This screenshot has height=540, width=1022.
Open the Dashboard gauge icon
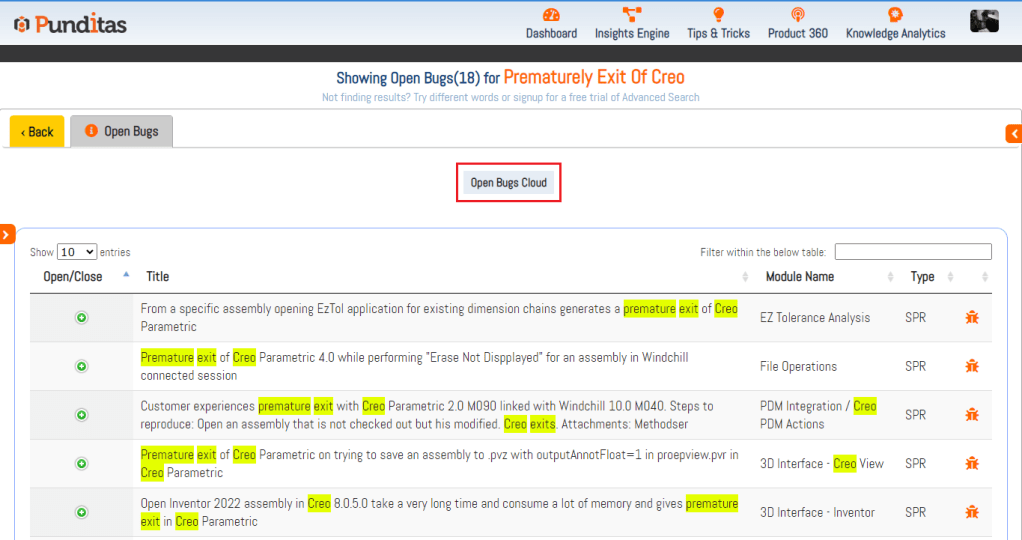click(x=551, y=15)
